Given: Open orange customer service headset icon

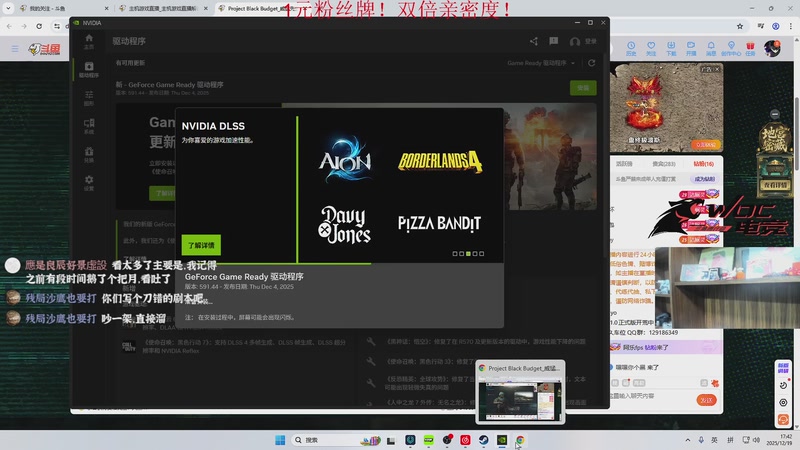Looking at the screenshot, I should pyautogui.click(x=783, y=419).
